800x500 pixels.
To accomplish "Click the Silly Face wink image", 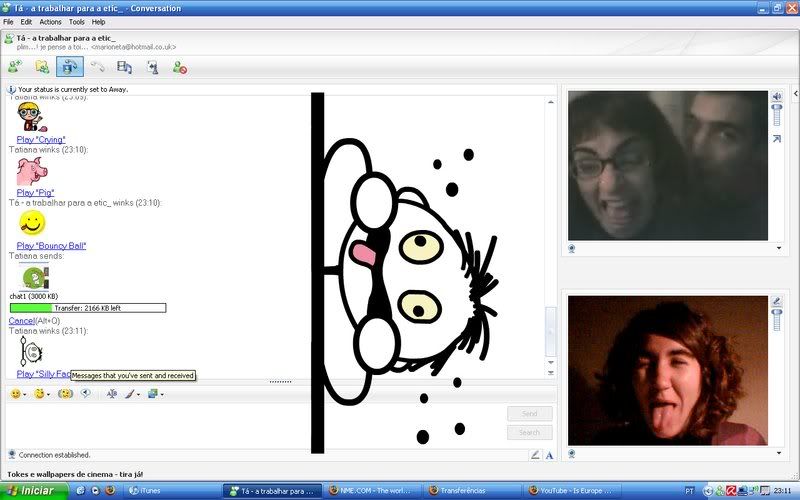I will click(x=31, y=351).
